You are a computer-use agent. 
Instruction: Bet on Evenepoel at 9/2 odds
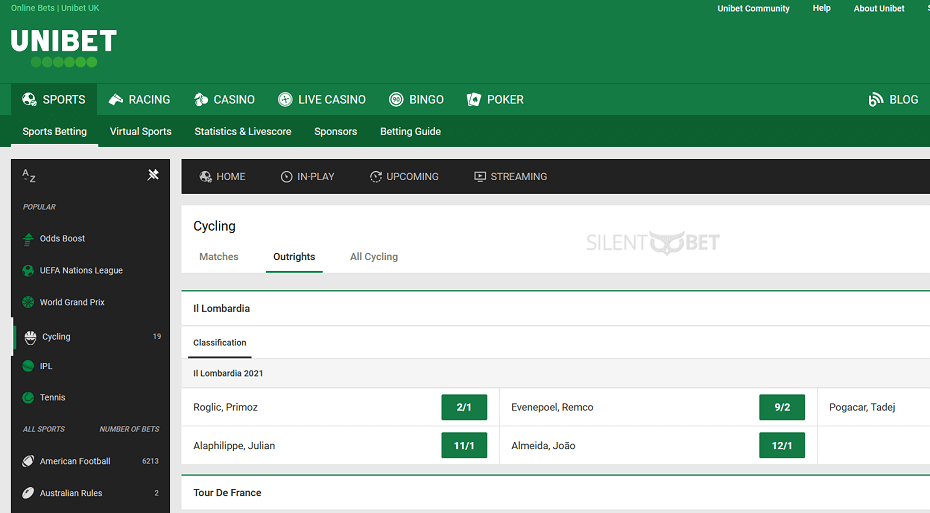tap(782, 407)
